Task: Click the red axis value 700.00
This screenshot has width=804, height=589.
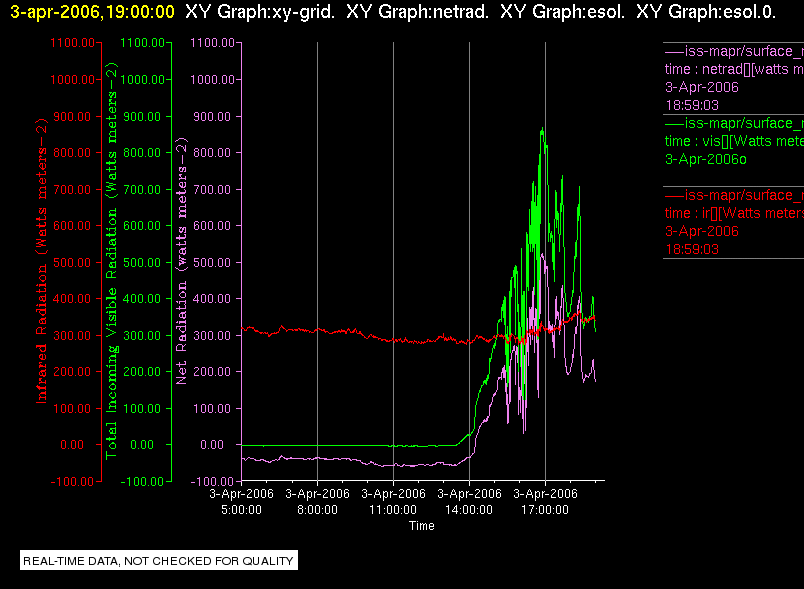Action: (x=72, y=190)
